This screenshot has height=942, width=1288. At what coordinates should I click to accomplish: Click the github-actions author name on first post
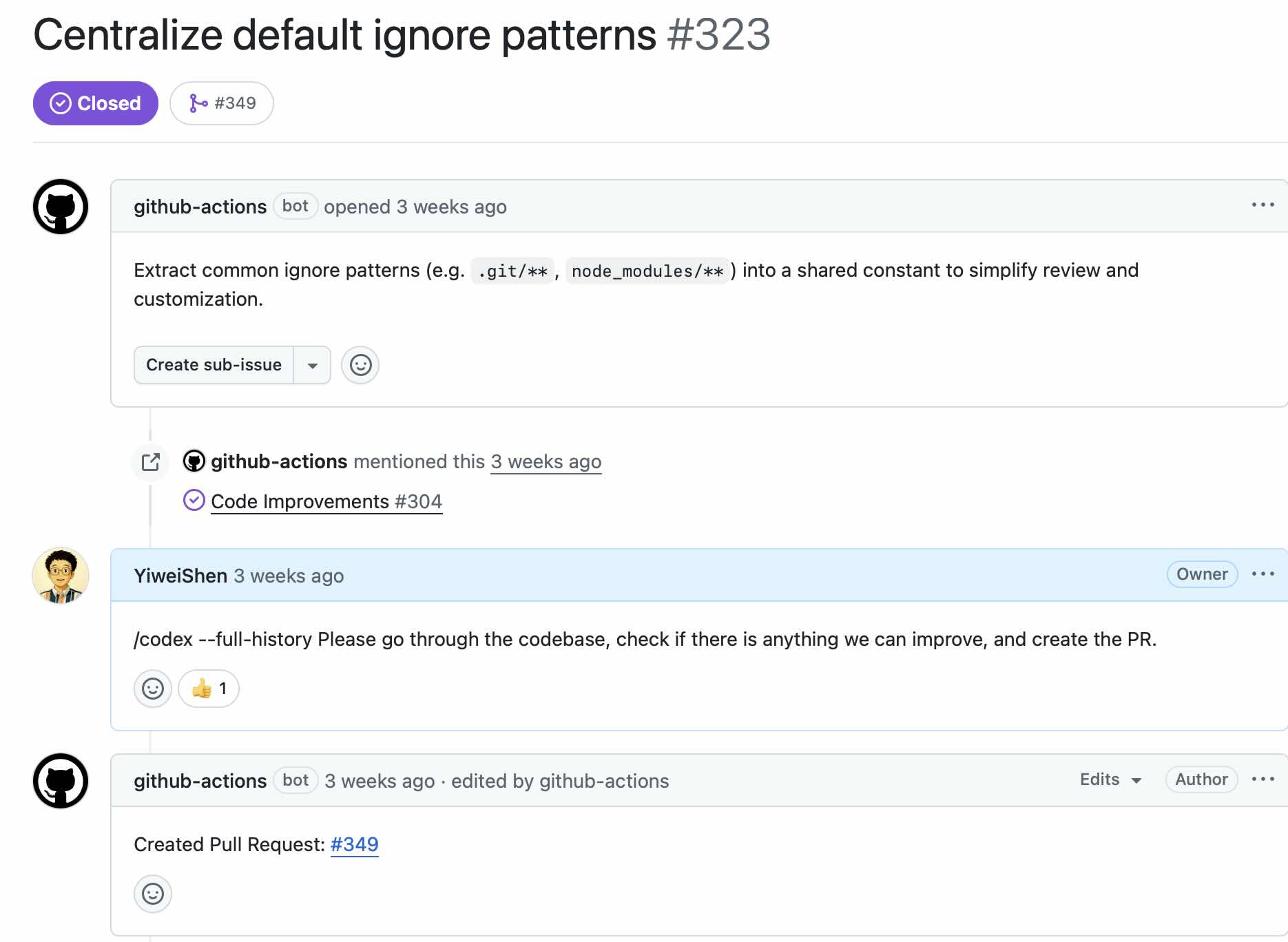[x=200, y=207]
